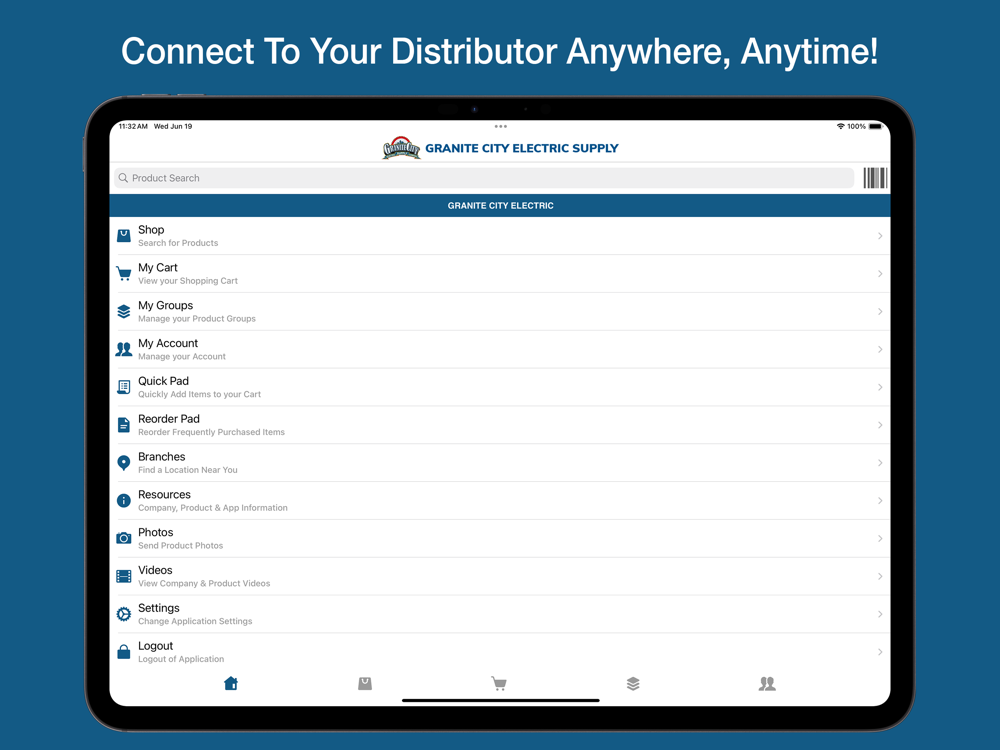Click 'Send Product Photos' subtitle
This screenshot has width=1000, height=750.
180,546
